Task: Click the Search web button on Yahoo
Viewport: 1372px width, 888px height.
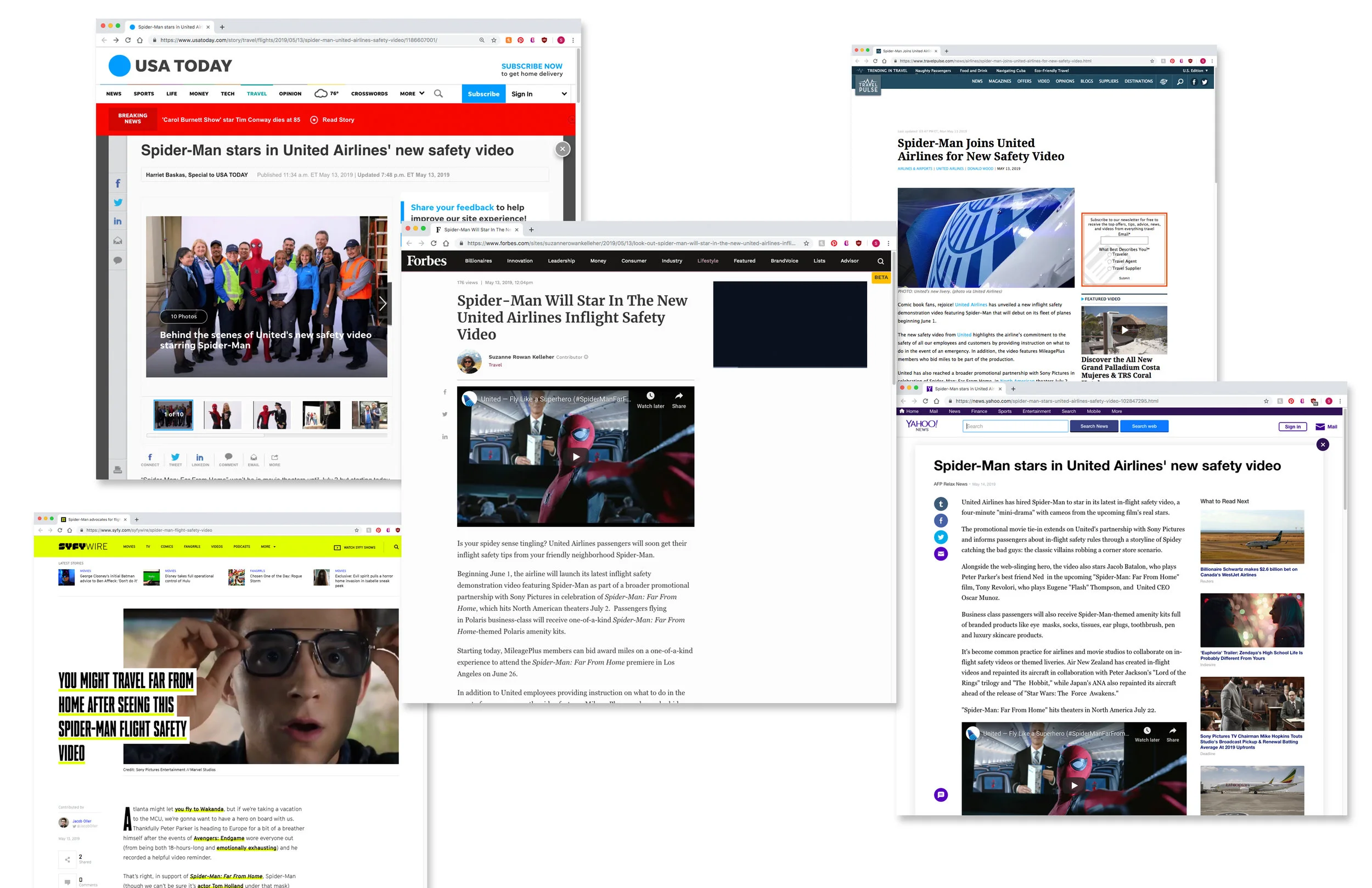Action: coord(1144,426)
